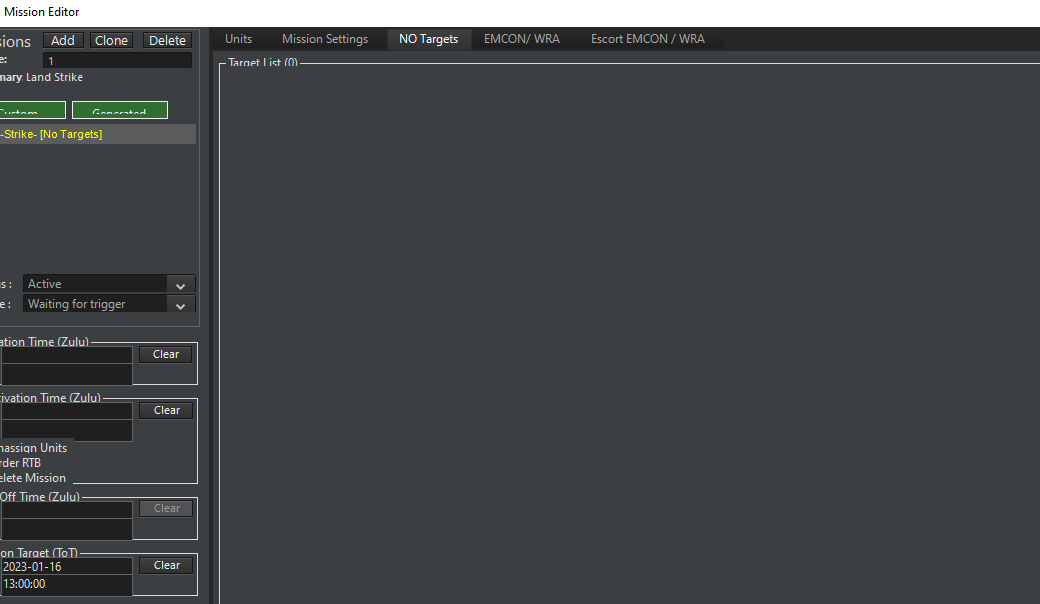Select the green Generated button
Screen dimensions: 1040x604
click(119, 110)
